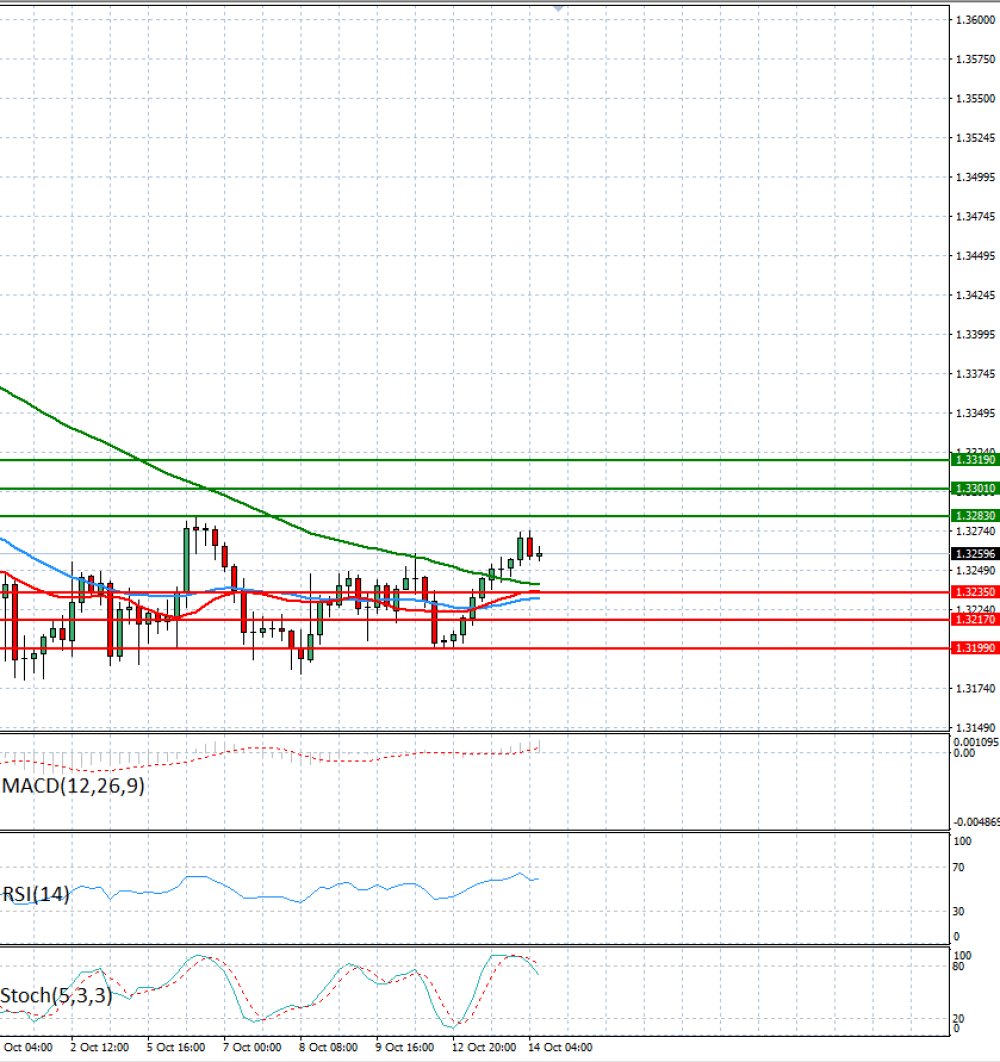Click the RSI(14) indicator label

(x=36, y=894)
